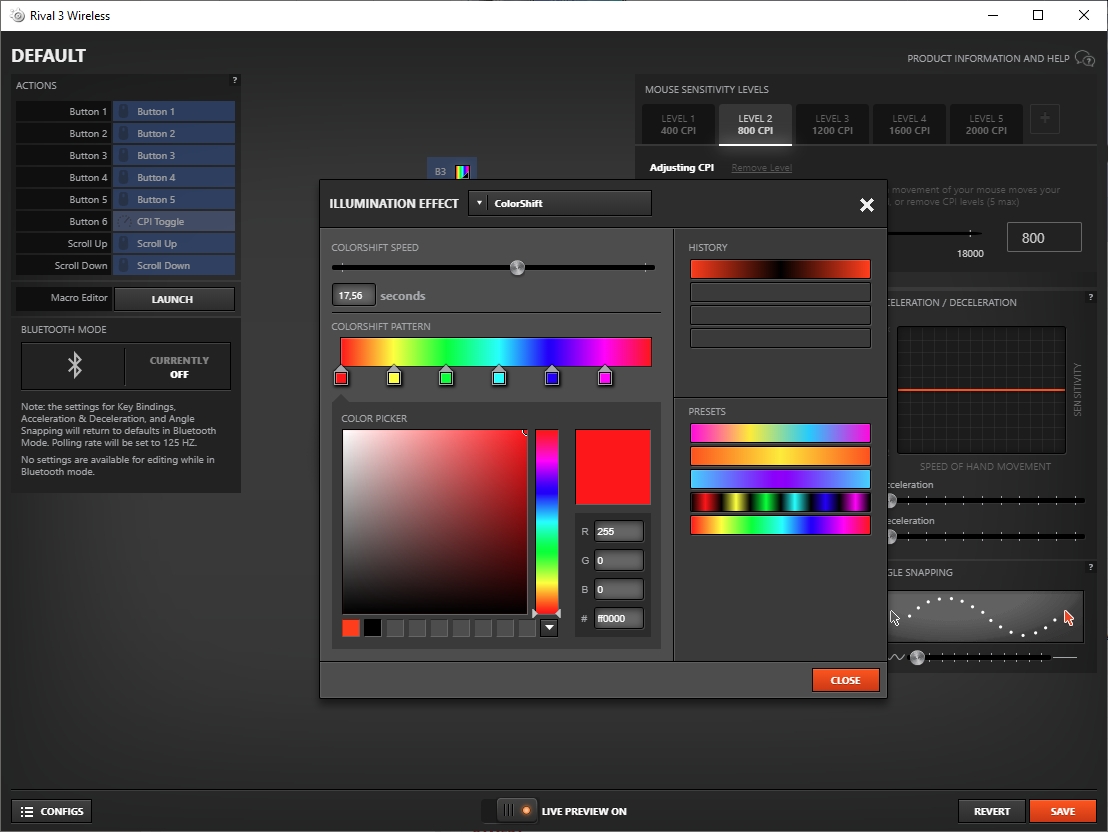This screenshot has width=1108, height=832.
Task: Click the 17,56 seconds speed field
Action: [353, 295]
